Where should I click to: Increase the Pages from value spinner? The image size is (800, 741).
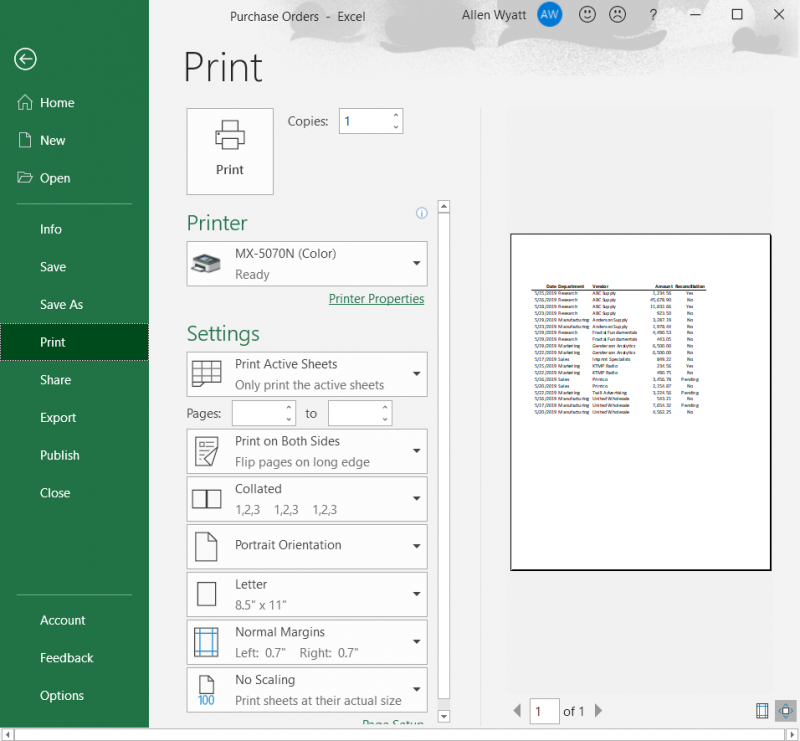(289, 407)
